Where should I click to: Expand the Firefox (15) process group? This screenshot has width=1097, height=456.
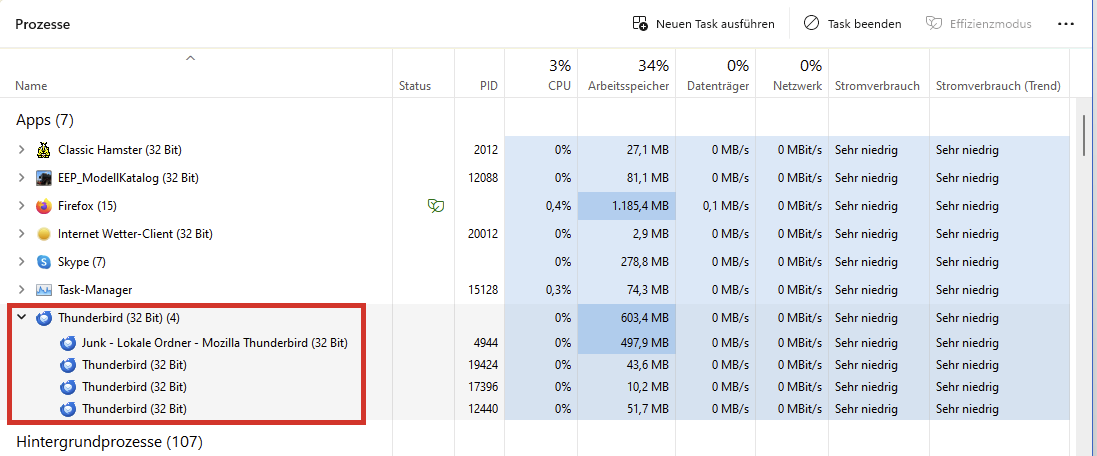(x=22, y=206)
